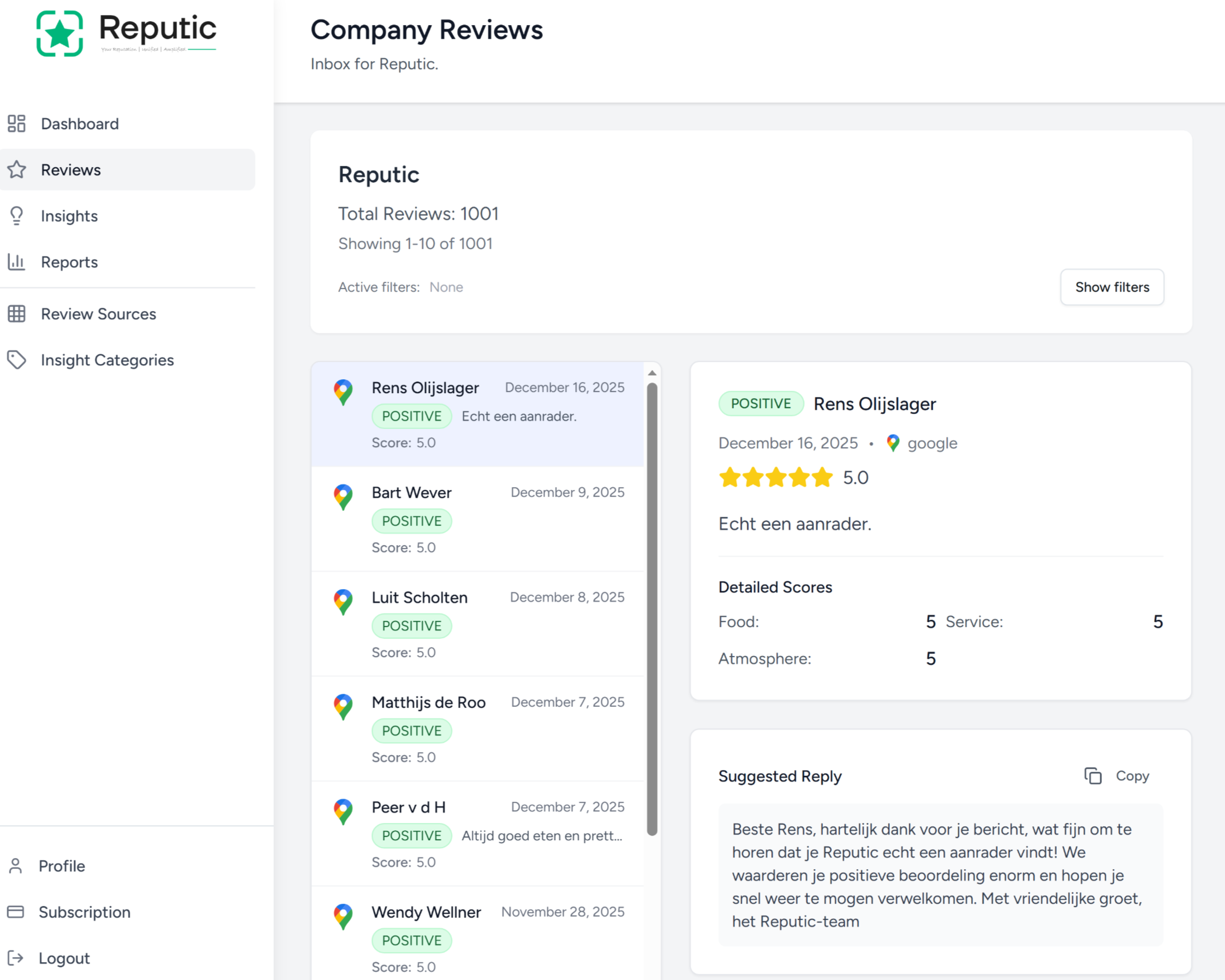Open Reports using the bar chart icon
The image size is (1225, 980).
tap(17, 262)
